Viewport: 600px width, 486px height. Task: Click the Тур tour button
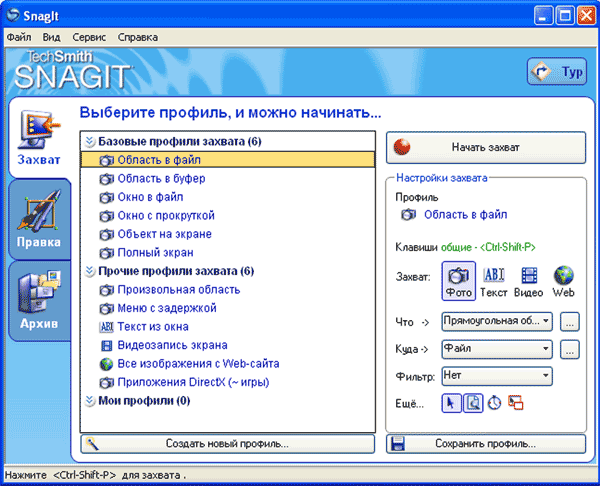pyautogui.click(x=556, y=71)
